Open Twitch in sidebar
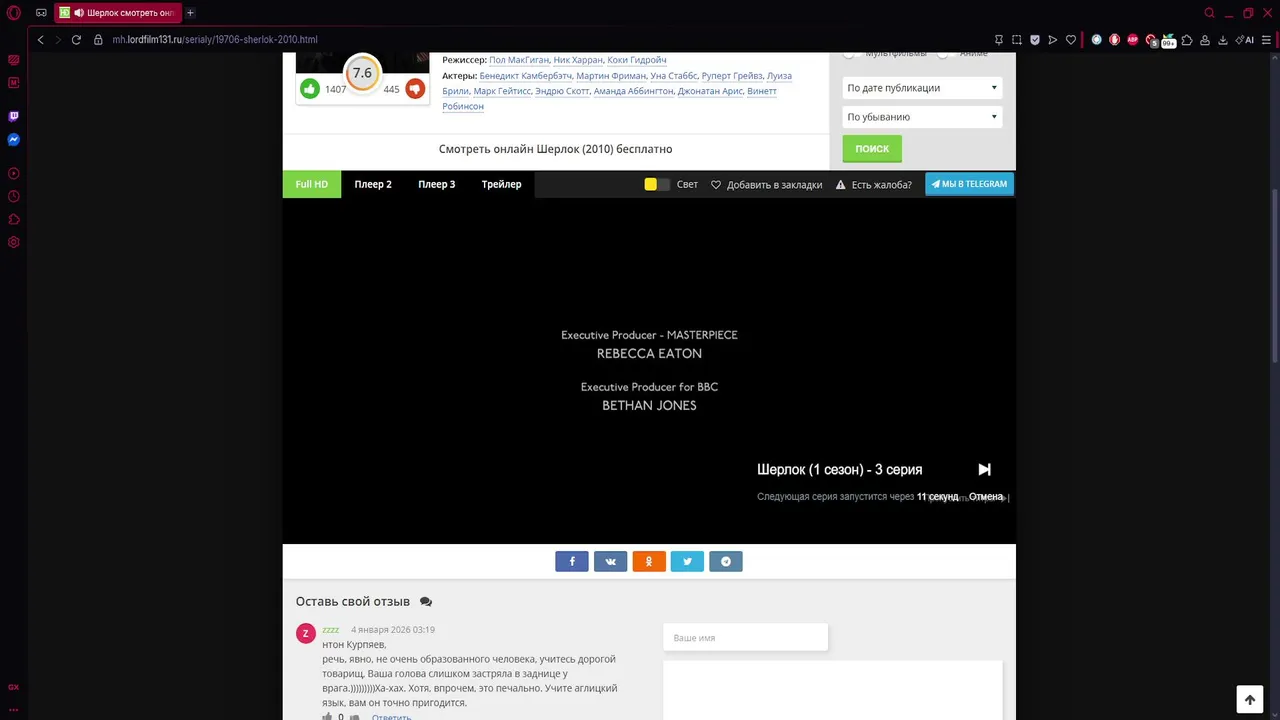The image size is (1280, 720). pos(14,116)
